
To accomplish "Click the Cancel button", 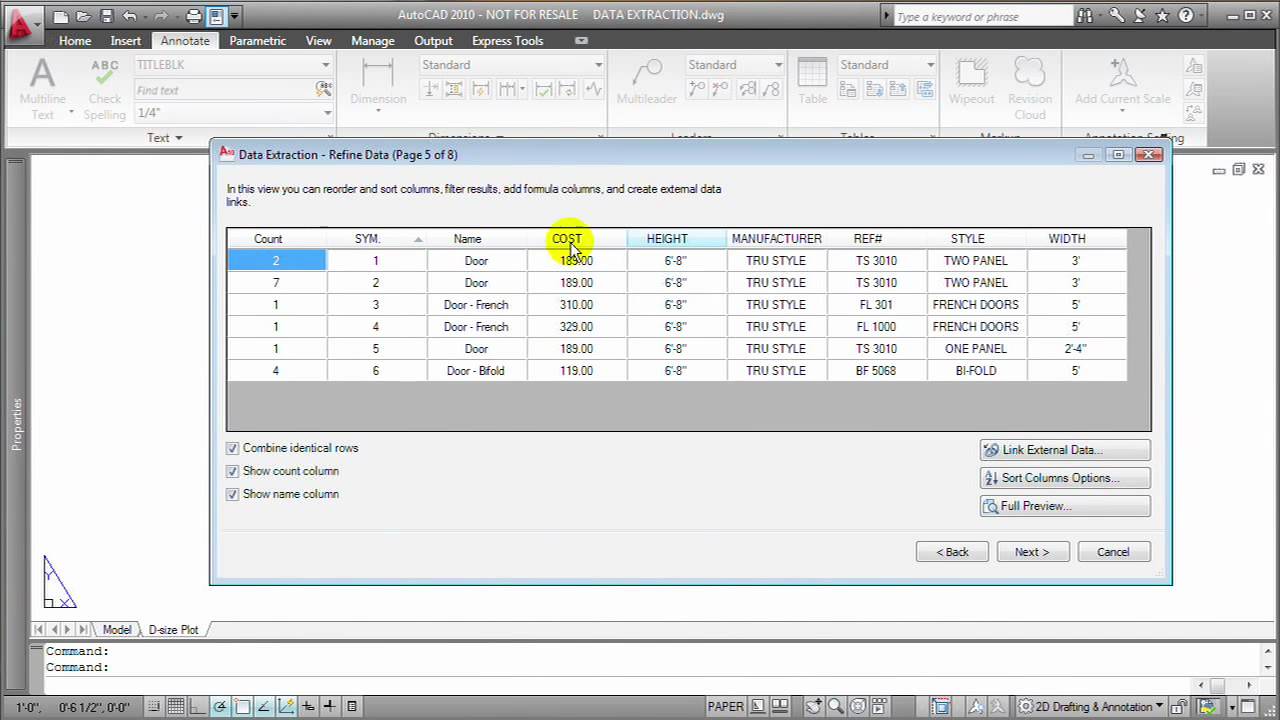I will (1114, 552).
